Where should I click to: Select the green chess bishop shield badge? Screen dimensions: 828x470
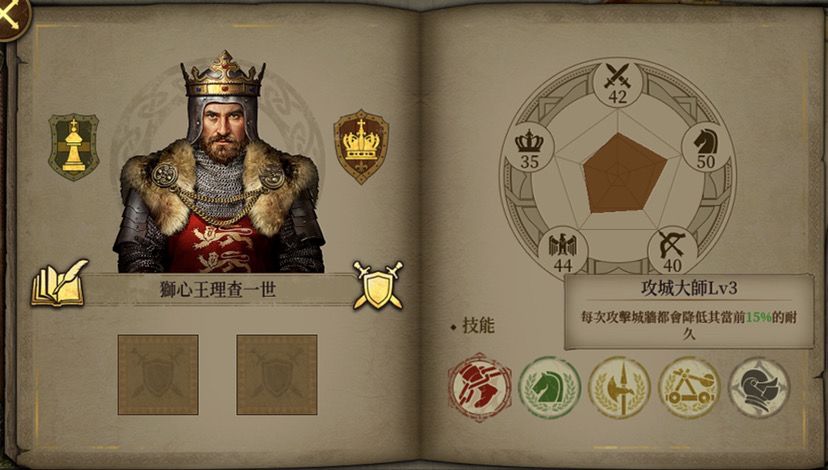pyautogui.click(x=73, y=146)
